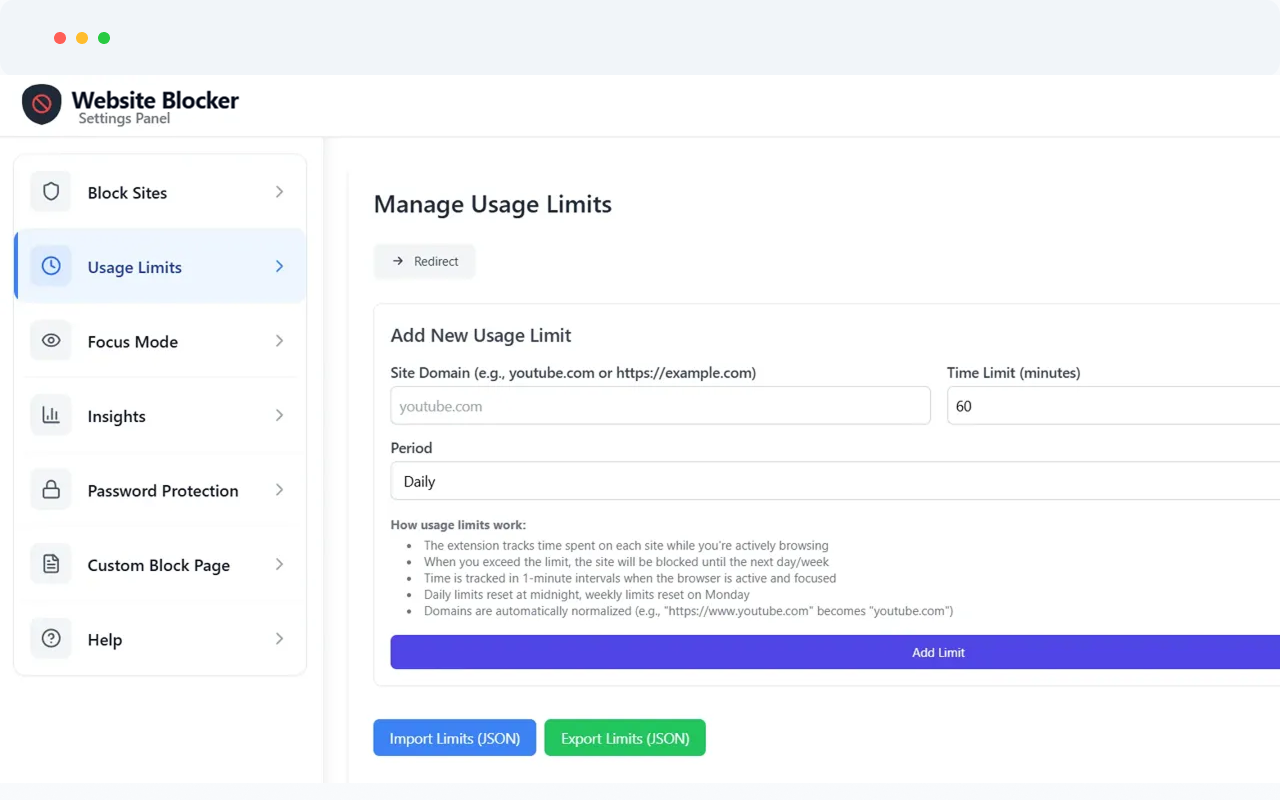The image size is (1280, 800).
Task: Click the Website Blocker shield logo
Action: (x=42, y=104)
